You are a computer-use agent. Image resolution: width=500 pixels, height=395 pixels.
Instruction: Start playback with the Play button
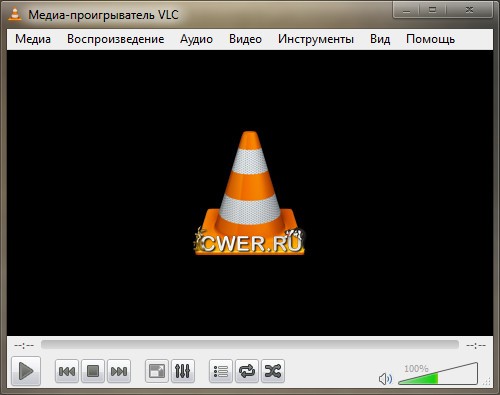26,371
